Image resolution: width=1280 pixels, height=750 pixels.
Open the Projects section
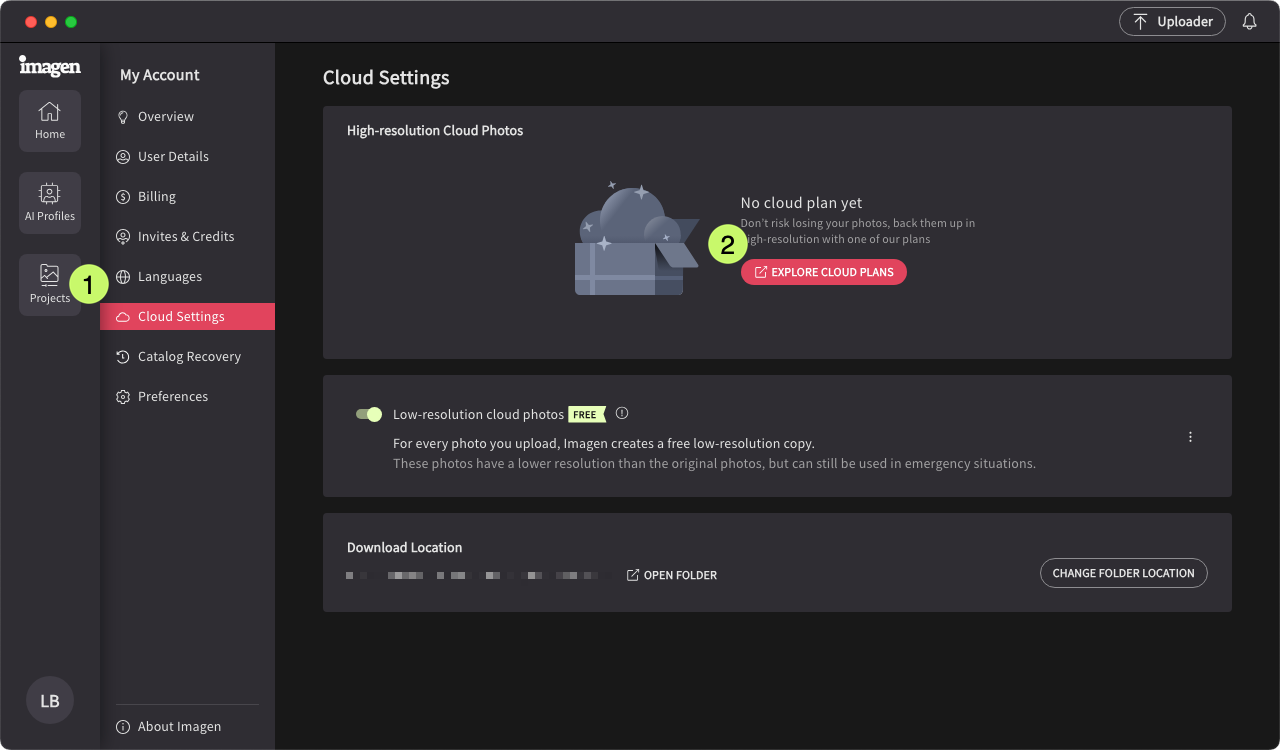[x=50, y=285]
